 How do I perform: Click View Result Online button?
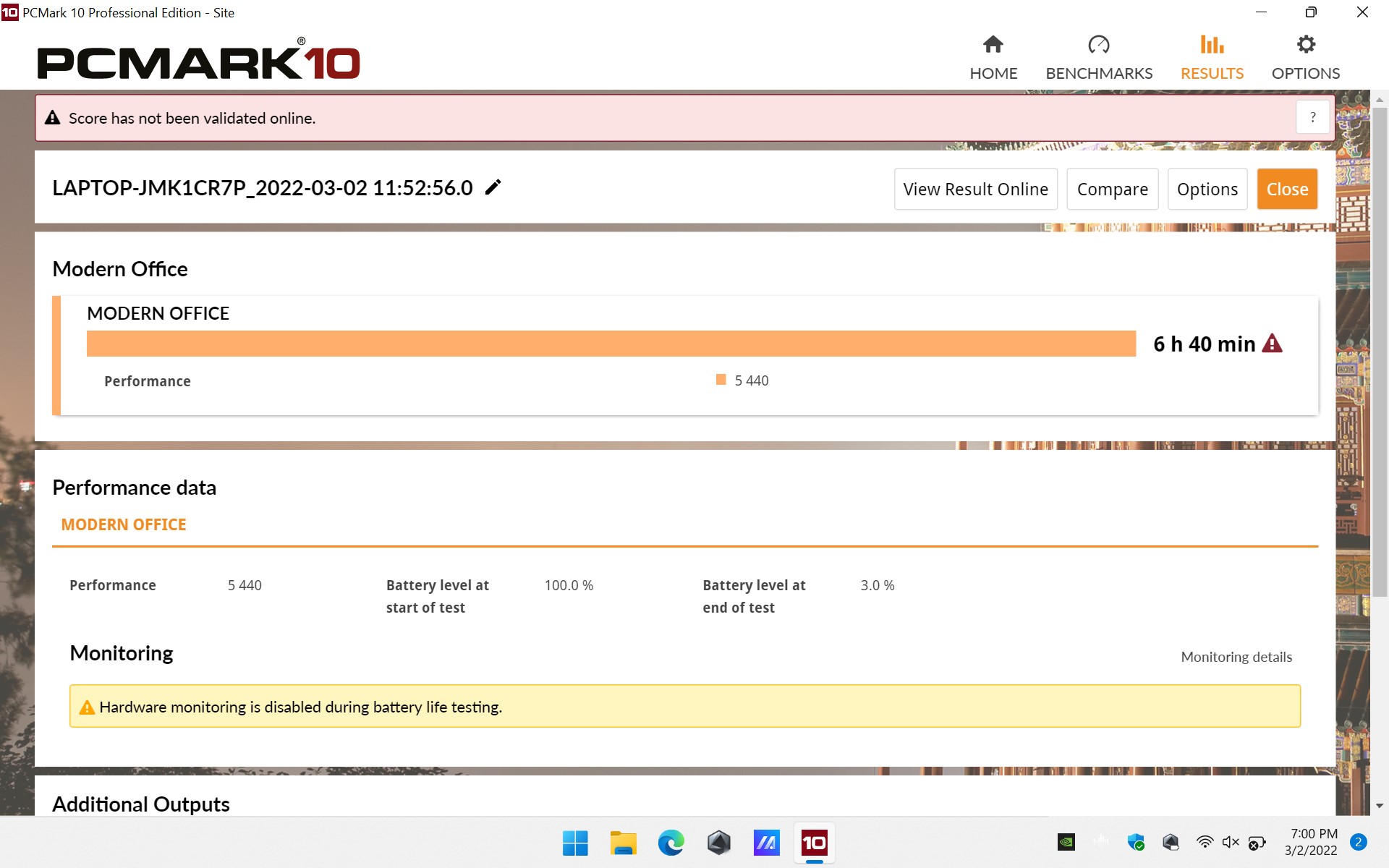coord(975,190)
